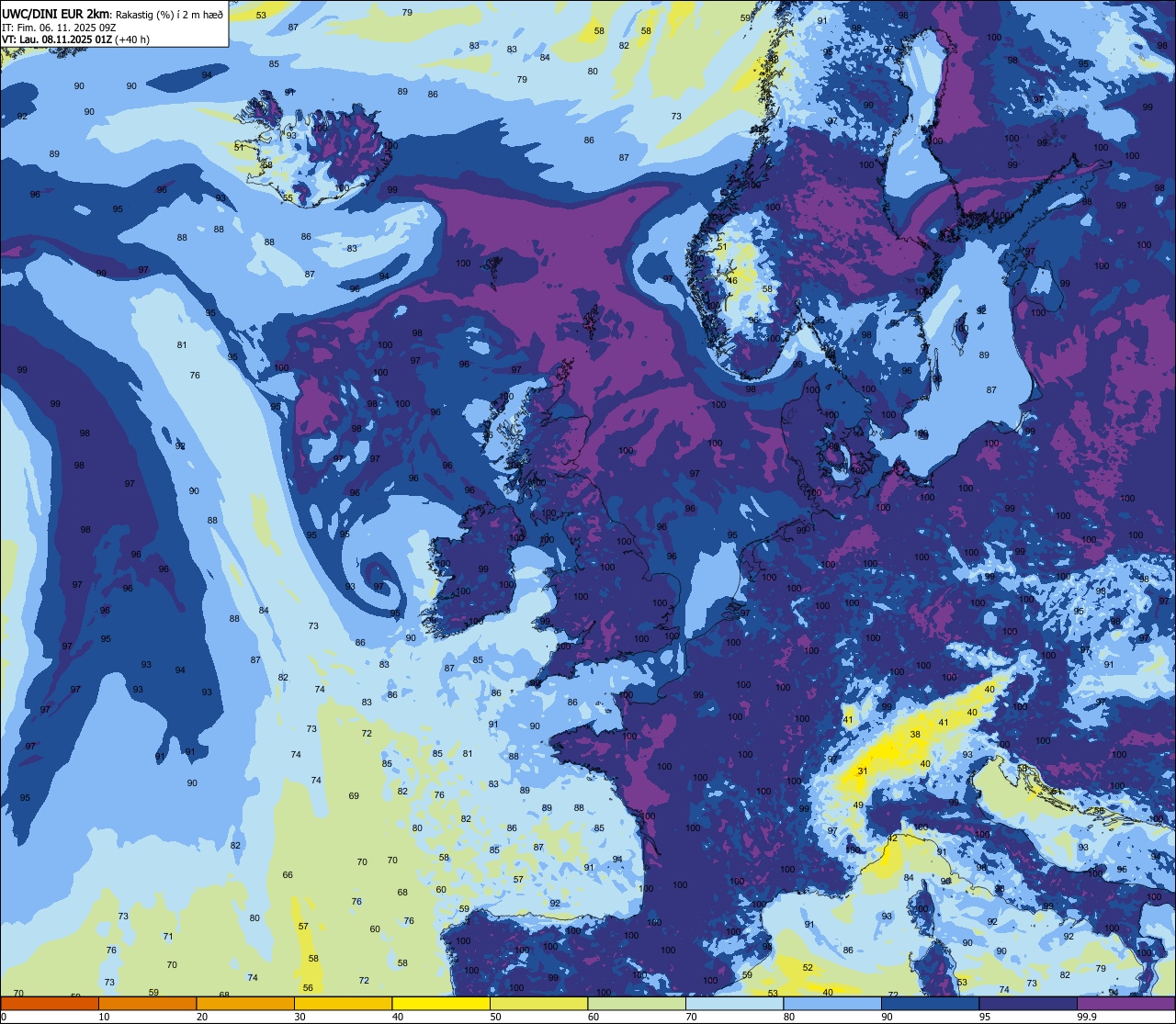Click the bright yellow 40–50 legend swatch
This screenshot has height=1024, width=1176.
(x=441, y=1003)
